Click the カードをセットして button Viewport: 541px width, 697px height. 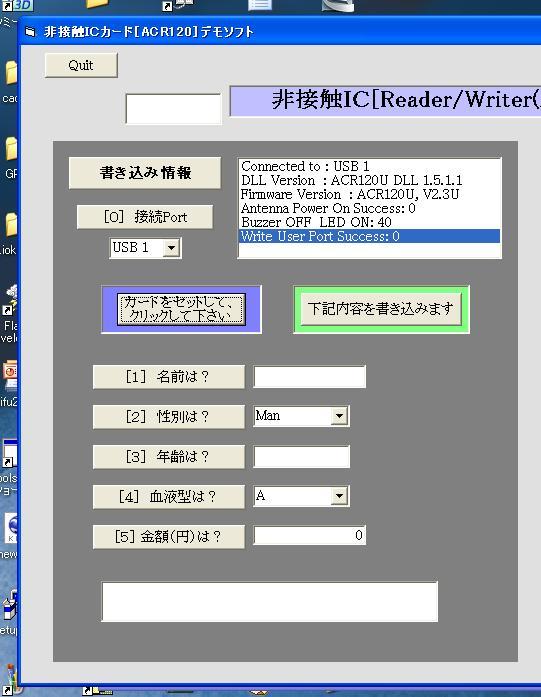[x=181, y=309]
